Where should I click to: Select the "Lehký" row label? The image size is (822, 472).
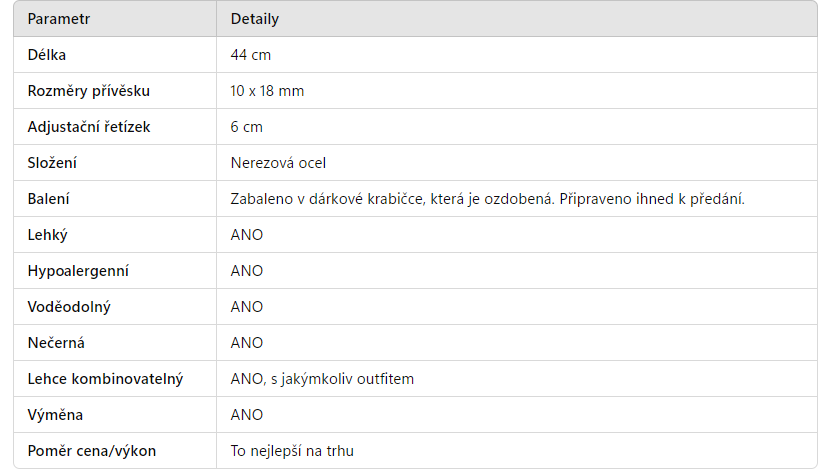click(x=48, y=235)
